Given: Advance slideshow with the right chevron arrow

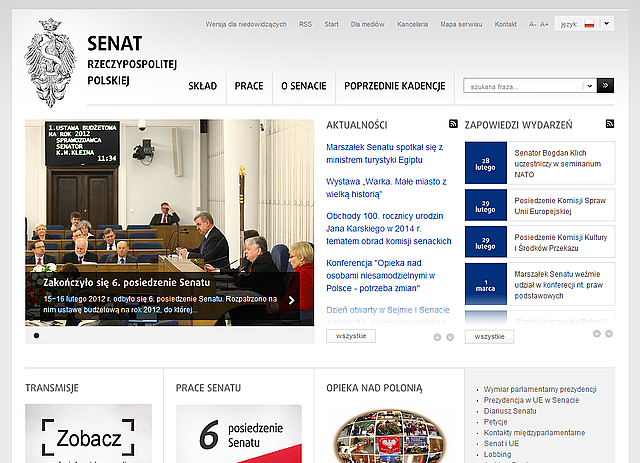Looking at the screenshot, I should (291, 301).
